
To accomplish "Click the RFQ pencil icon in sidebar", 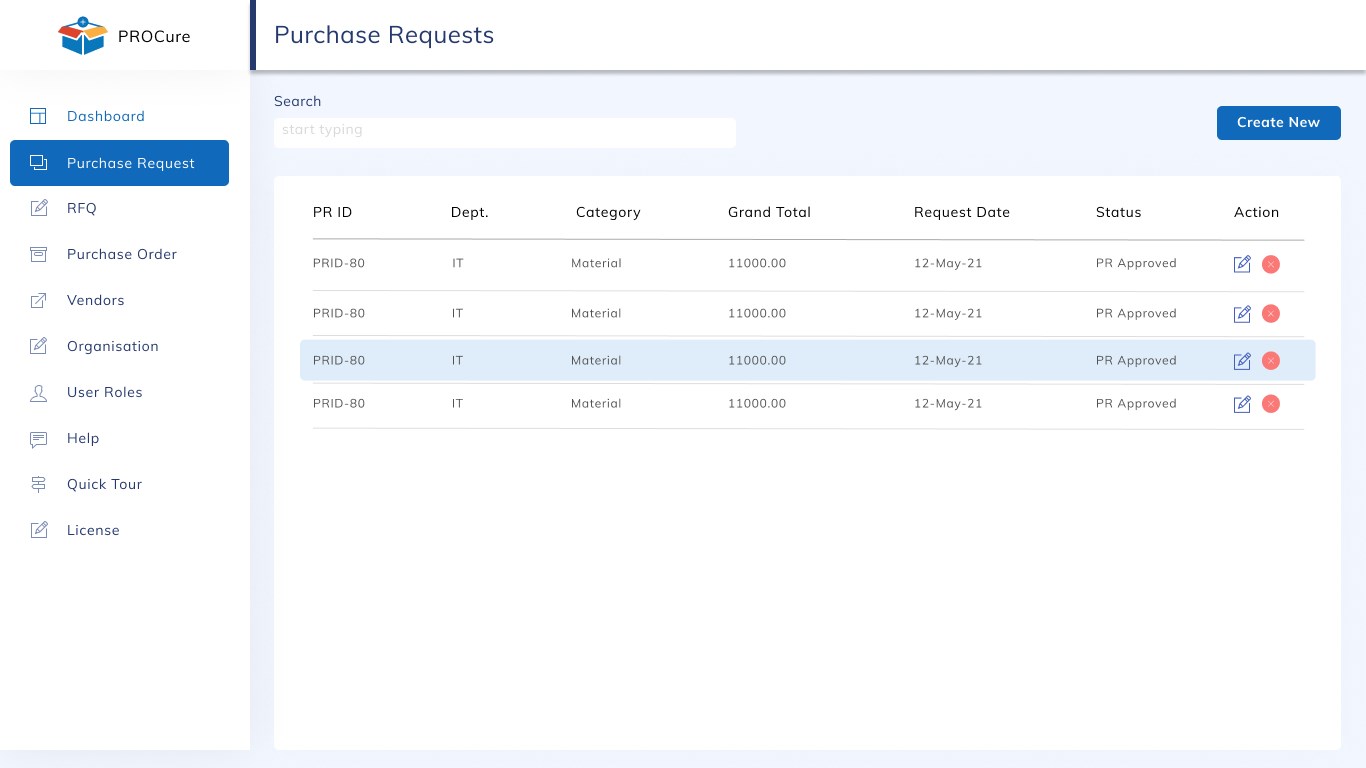I will point(38,208).
